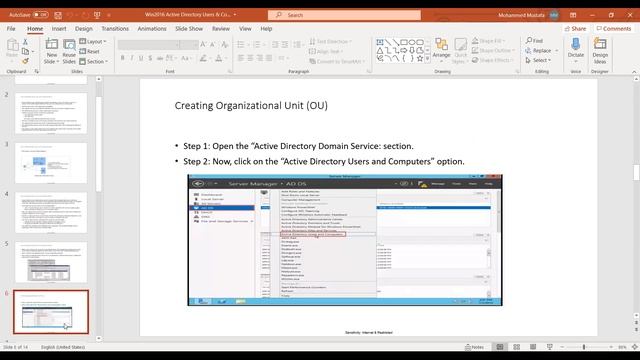This screenshot has height=360, width=640.
Task: Click the Cut scissors icon
Action: (25, 42)
